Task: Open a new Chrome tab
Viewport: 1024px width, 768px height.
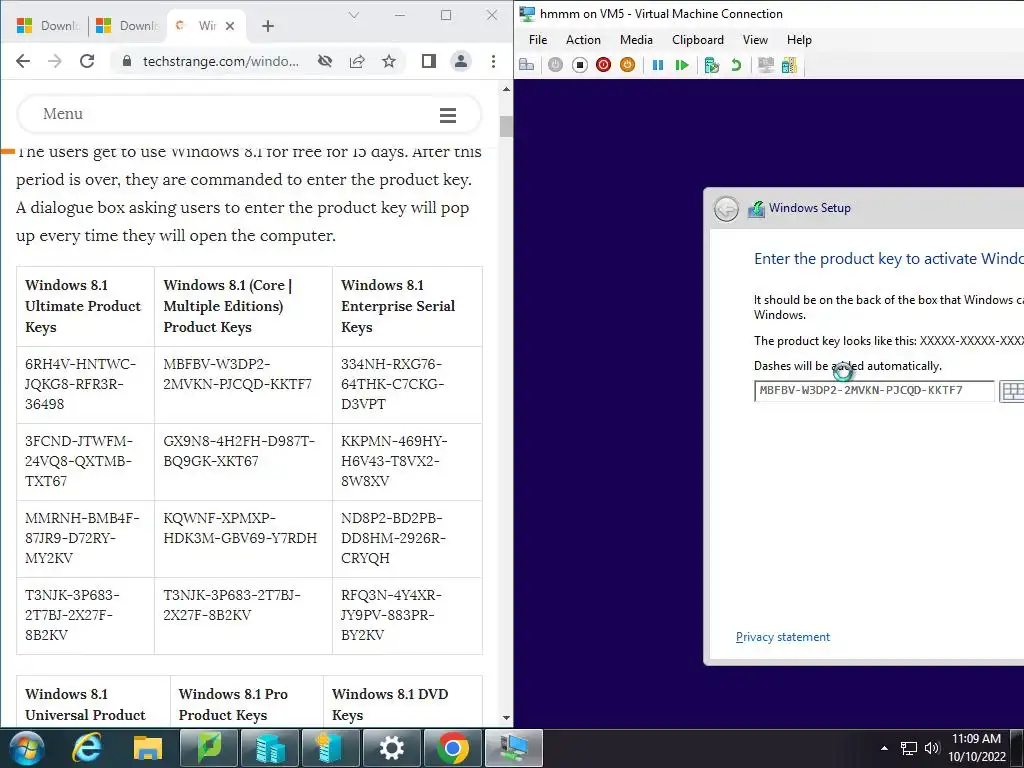Action: pyautogui.click(x=268, y=26)
